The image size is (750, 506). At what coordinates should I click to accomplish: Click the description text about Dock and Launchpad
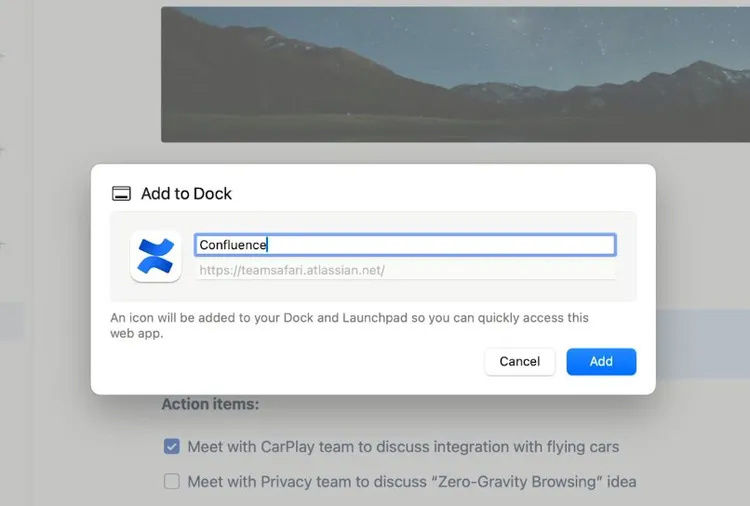[x=349, y=325]
